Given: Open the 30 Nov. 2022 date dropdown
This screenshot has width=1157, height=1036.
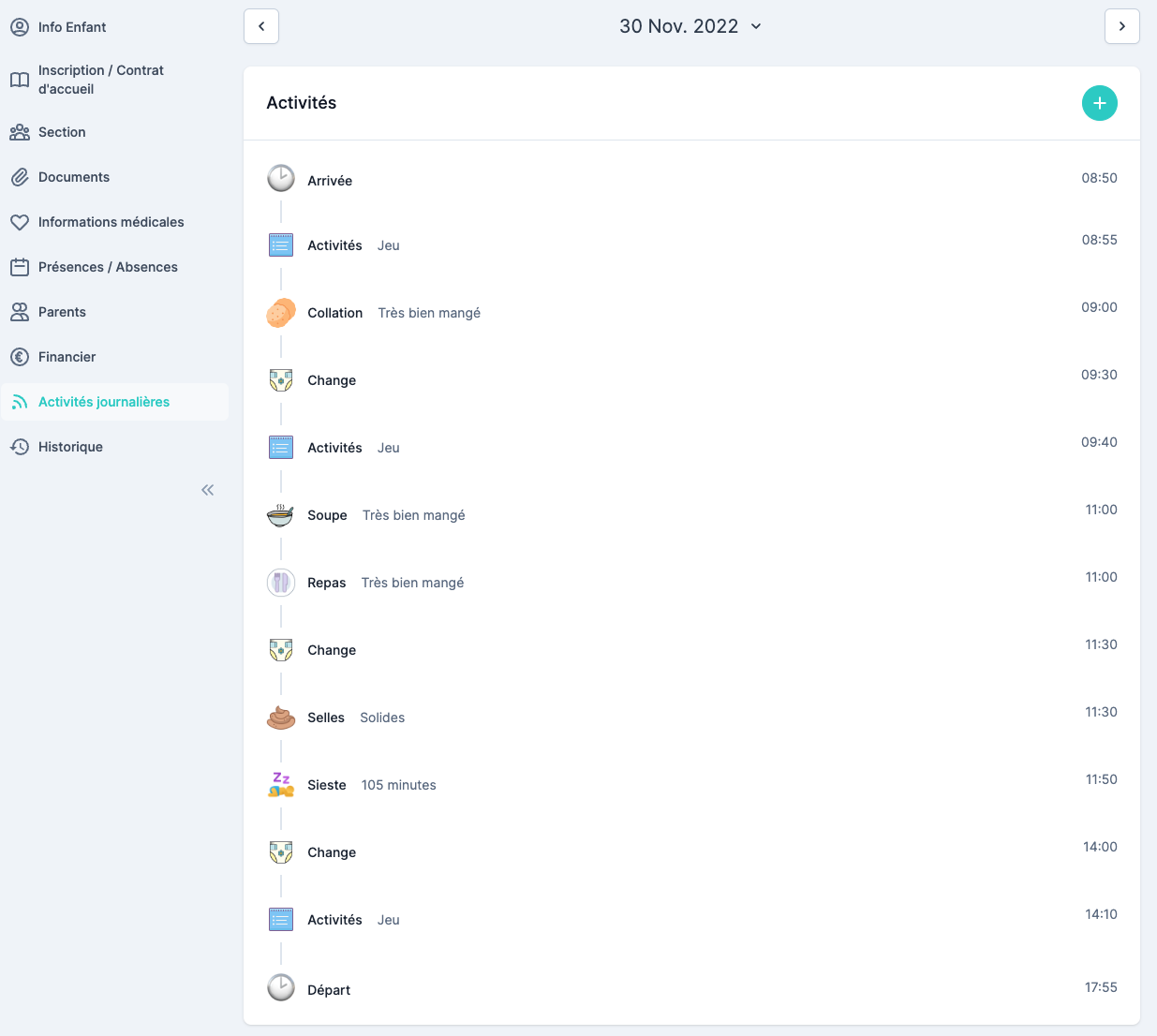Looking at the screenshot, I should (690, 26).
